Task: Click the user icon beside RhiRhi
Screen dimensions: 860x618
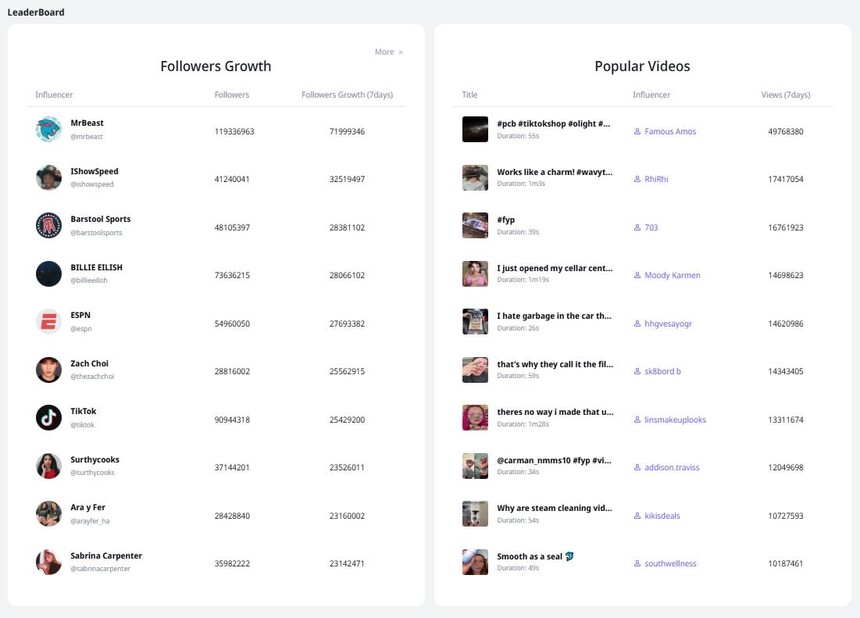Action: point(637,180)
